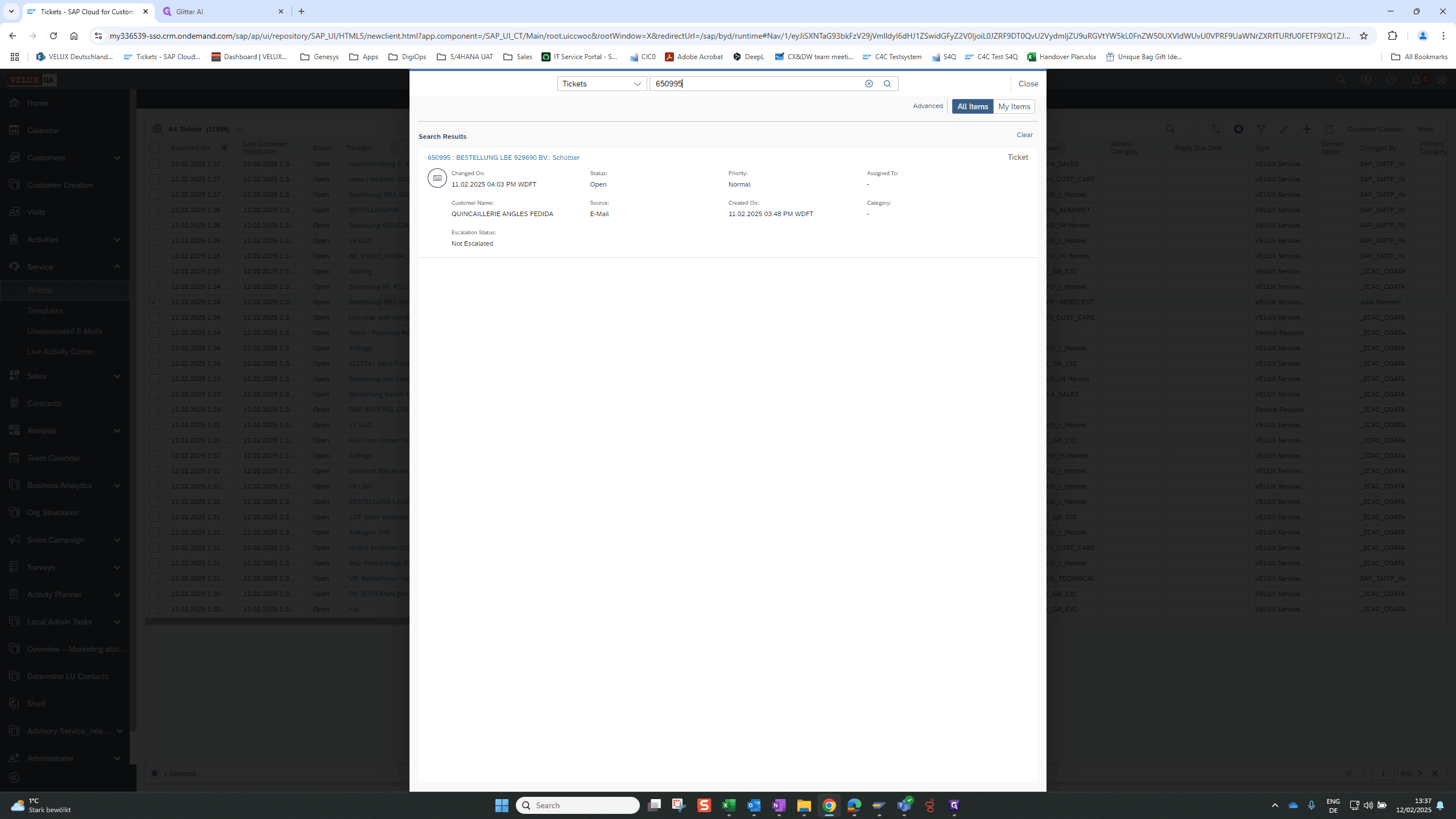Open a new browser tab with the plus button
The width and height of the screenshot is (1456, 819).
[301, 11]
